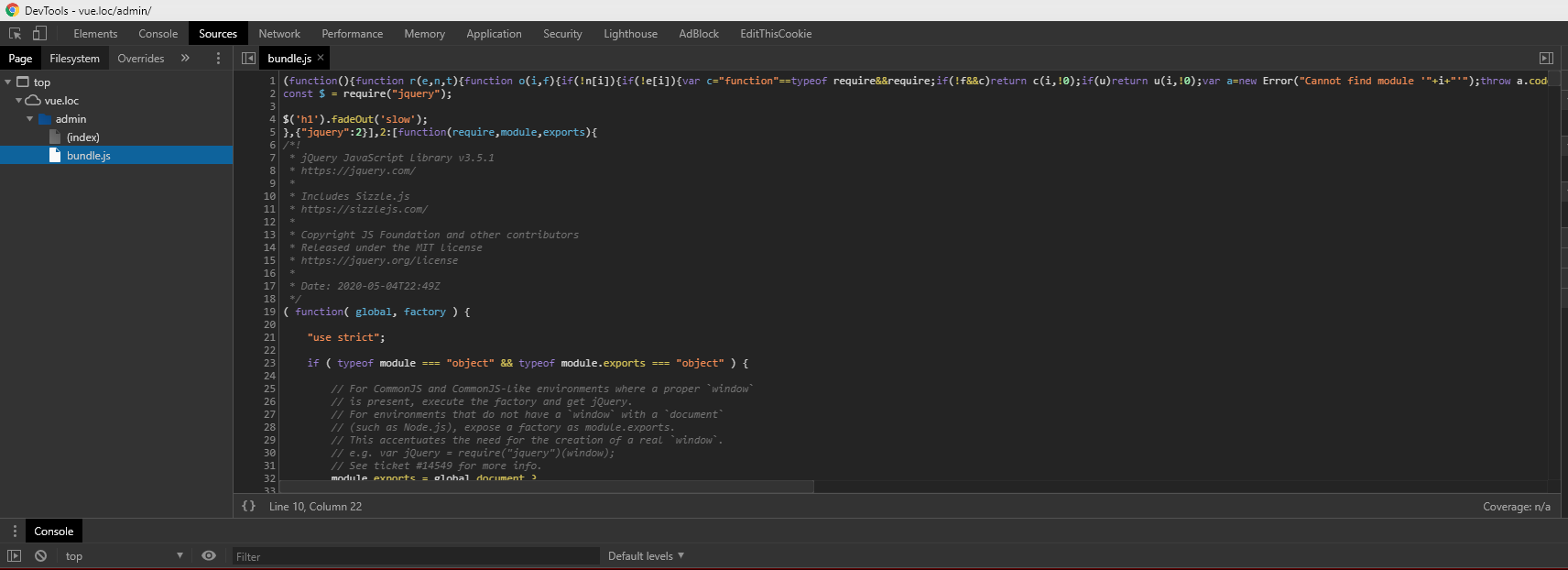Select the admin folder in tree

point(71,119)
